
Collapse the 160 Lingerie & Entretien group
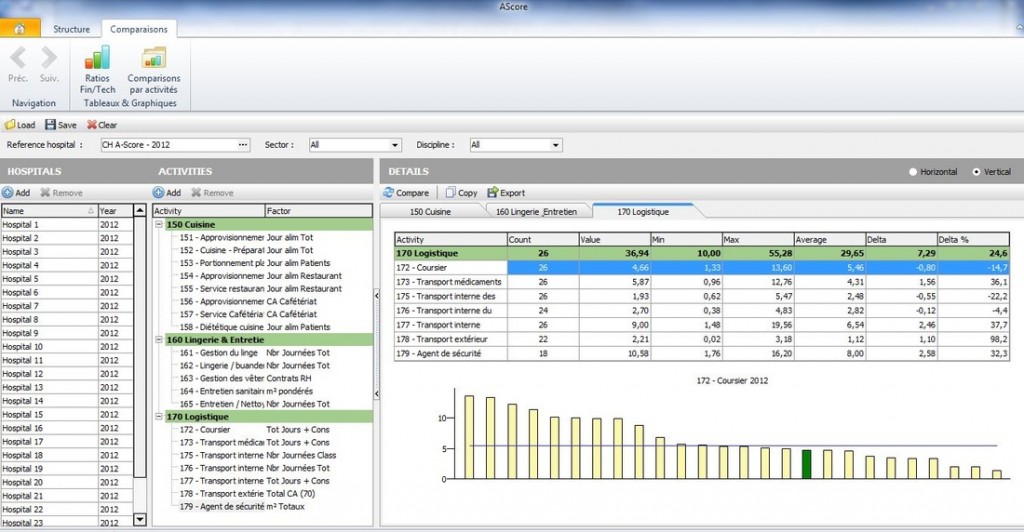(159, 340)
